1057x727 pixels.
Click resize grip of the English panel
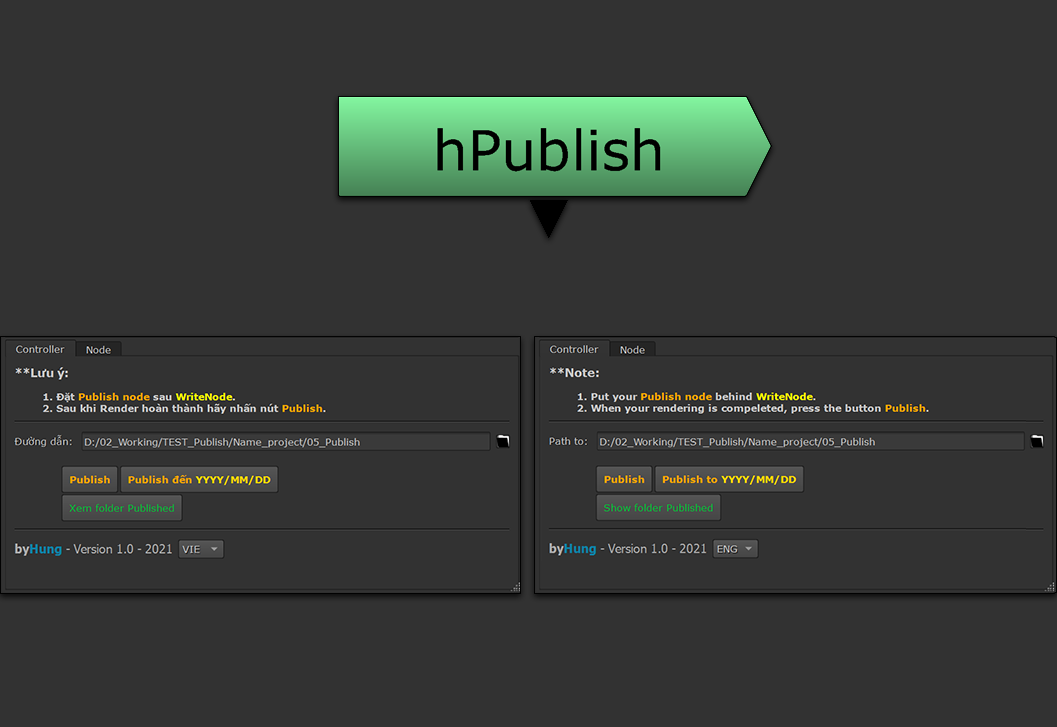[x=1049, y=587]
